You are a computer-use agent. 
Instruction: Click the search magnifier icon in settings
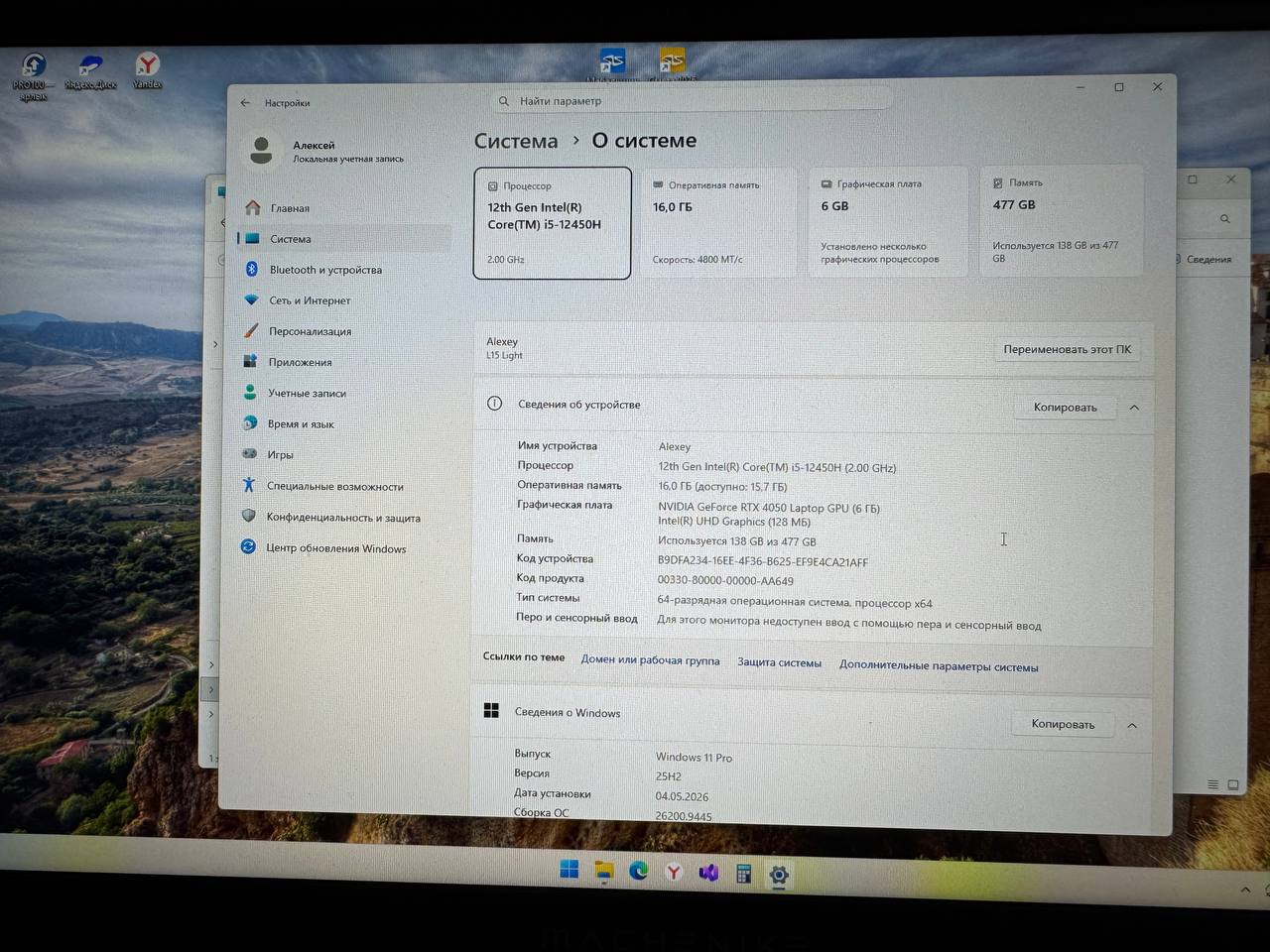point(504,101)
